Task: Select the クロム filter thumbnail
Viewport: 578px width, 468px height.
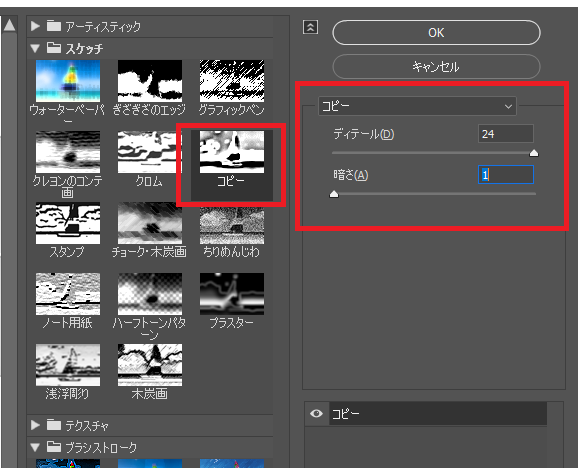Action: pyautogui.click(x=150, y=152)
